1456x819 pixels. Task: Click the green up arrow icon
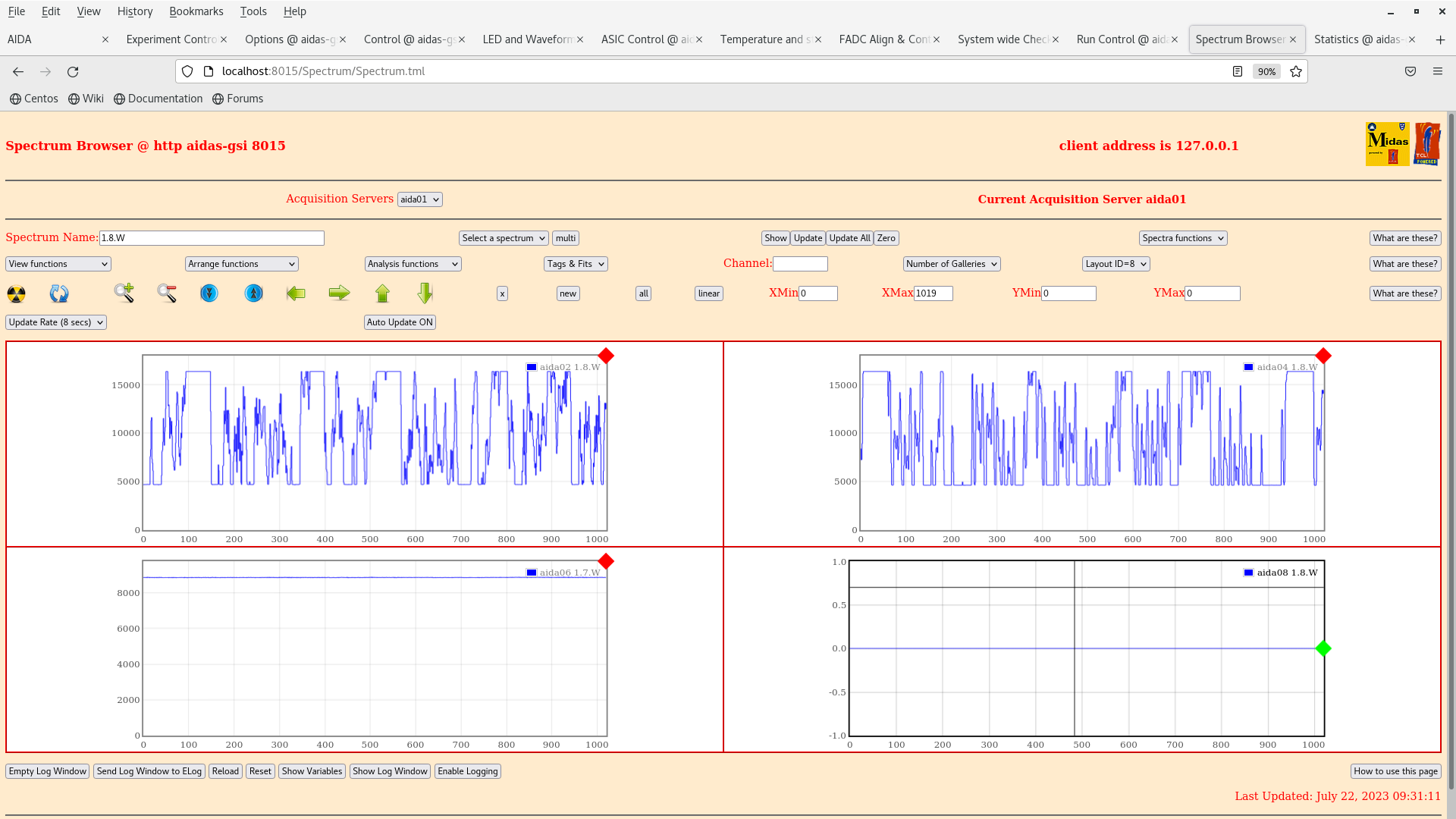coord(382,293)
